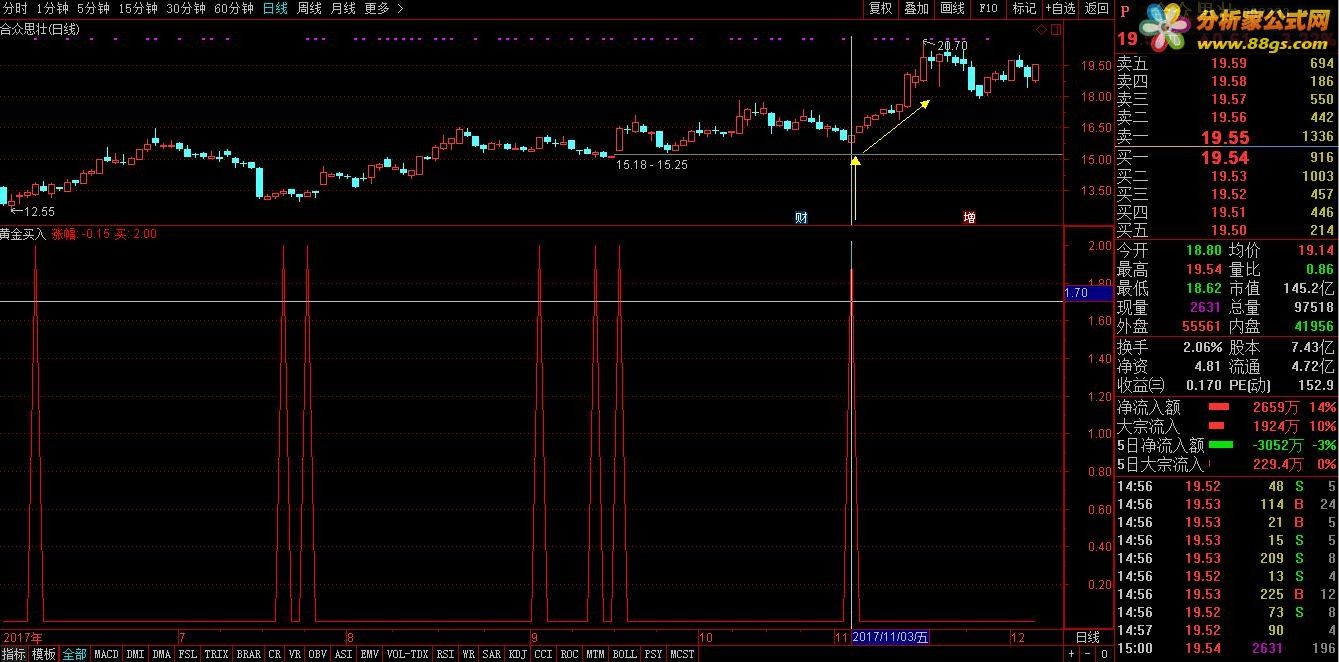Click the 模板 templates tab
Viewport: 1339px width, 662px height.
44,654
